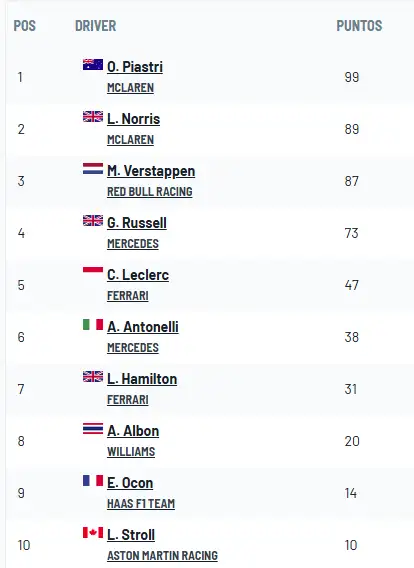
Task: Click the Netherlands flag beside Verstappen
Action: pyautogui.click(x=93, y=168)
